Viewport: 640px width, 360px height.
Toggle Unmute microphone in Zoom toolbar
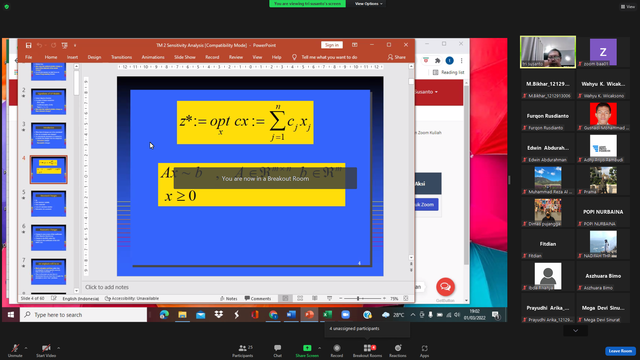[x=15, y=350]
